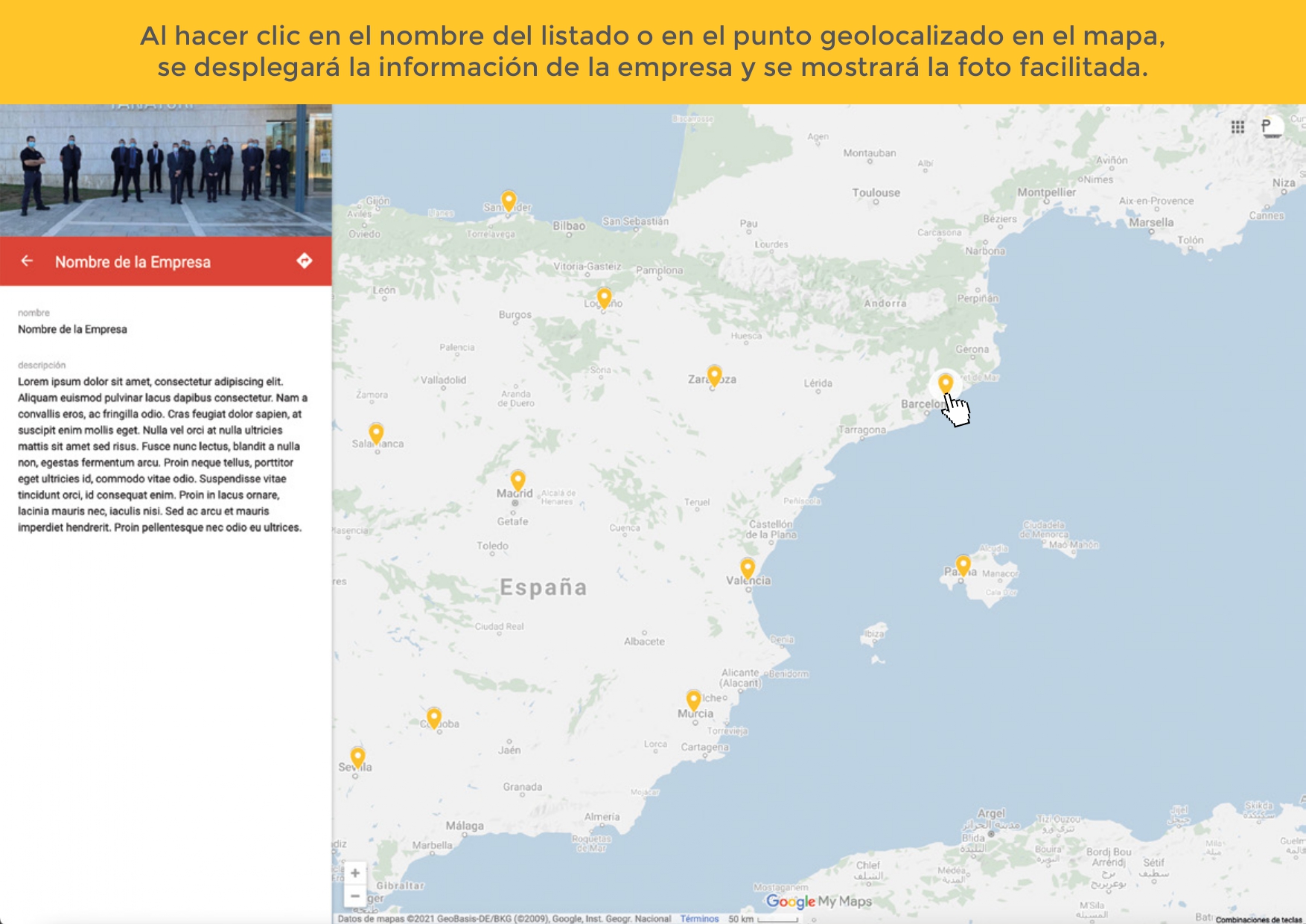
Task: Click the Granada city label
Action: tap(523, 787)
